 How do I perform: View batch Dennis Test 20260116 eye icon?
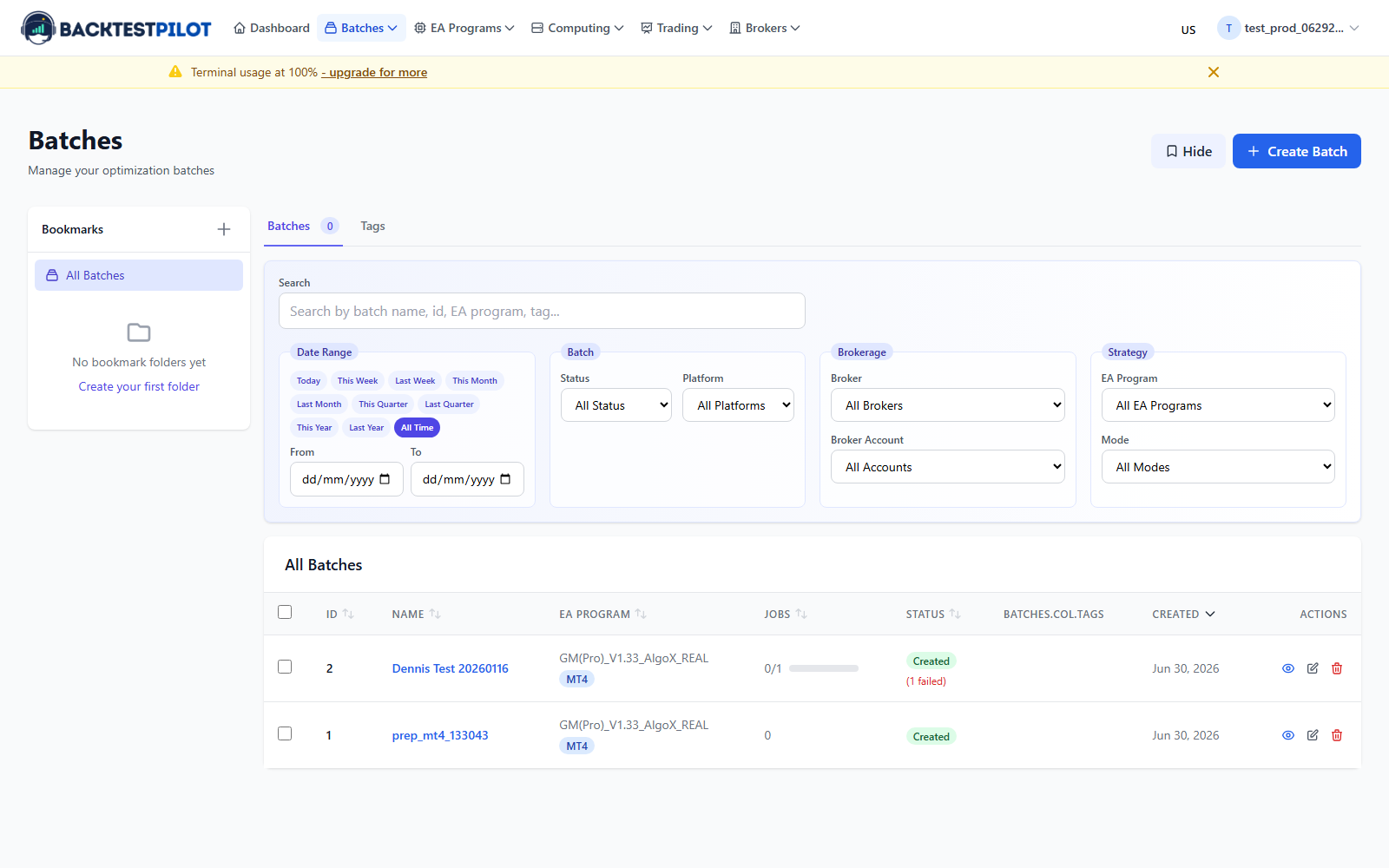[x=1288, y=668]
